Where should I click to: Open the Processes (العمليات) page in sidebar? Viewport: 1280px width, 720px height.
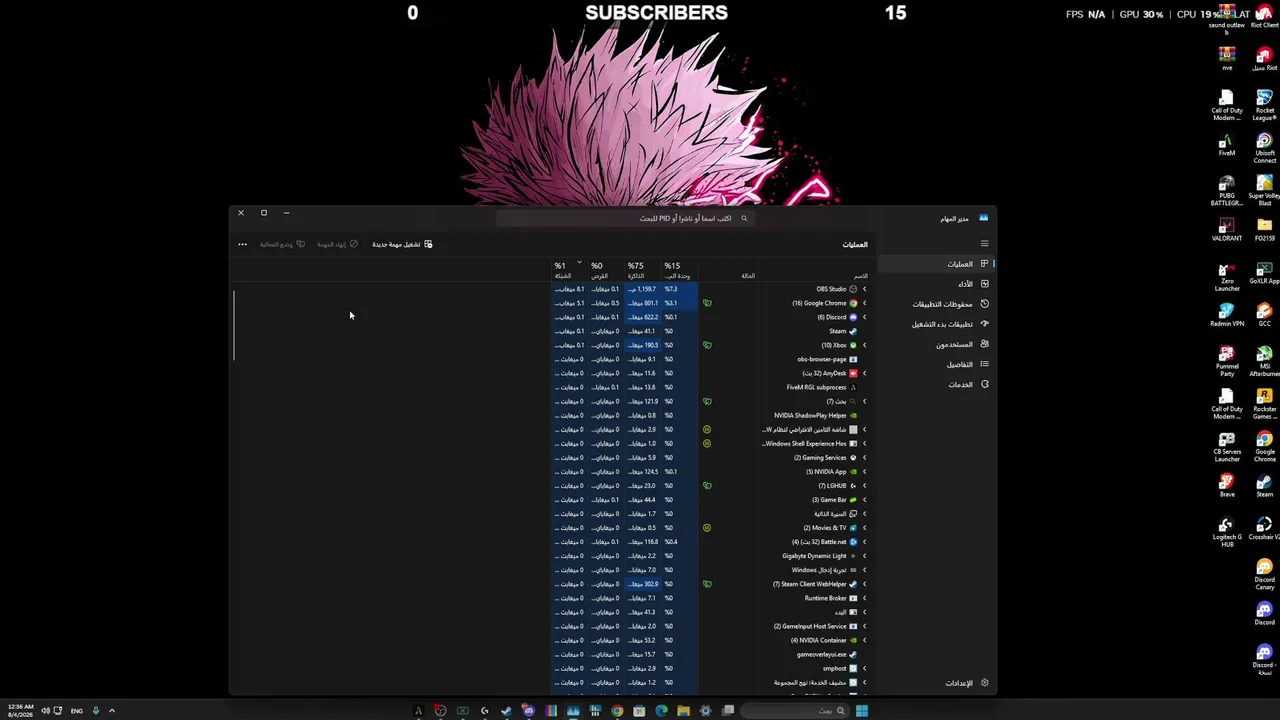click(x=935, y=264)
